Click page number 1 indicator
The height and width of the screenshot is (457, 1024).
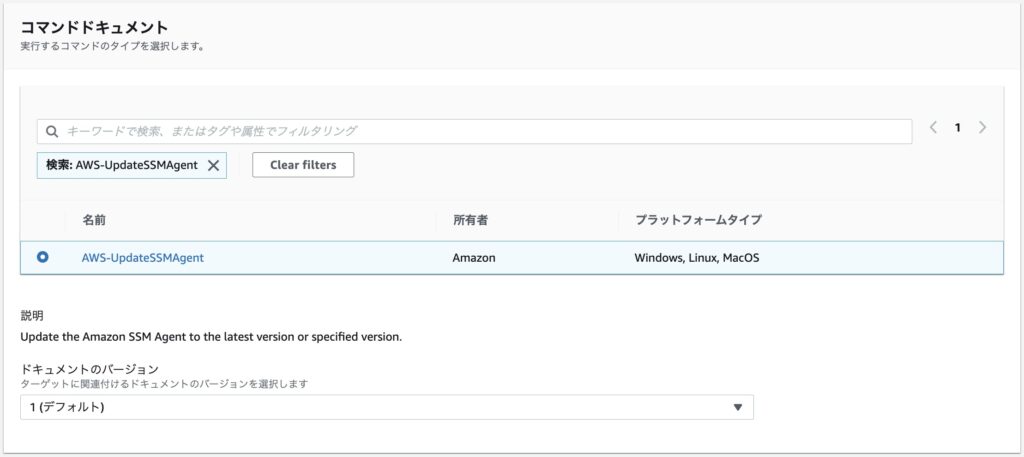point(957,129)
